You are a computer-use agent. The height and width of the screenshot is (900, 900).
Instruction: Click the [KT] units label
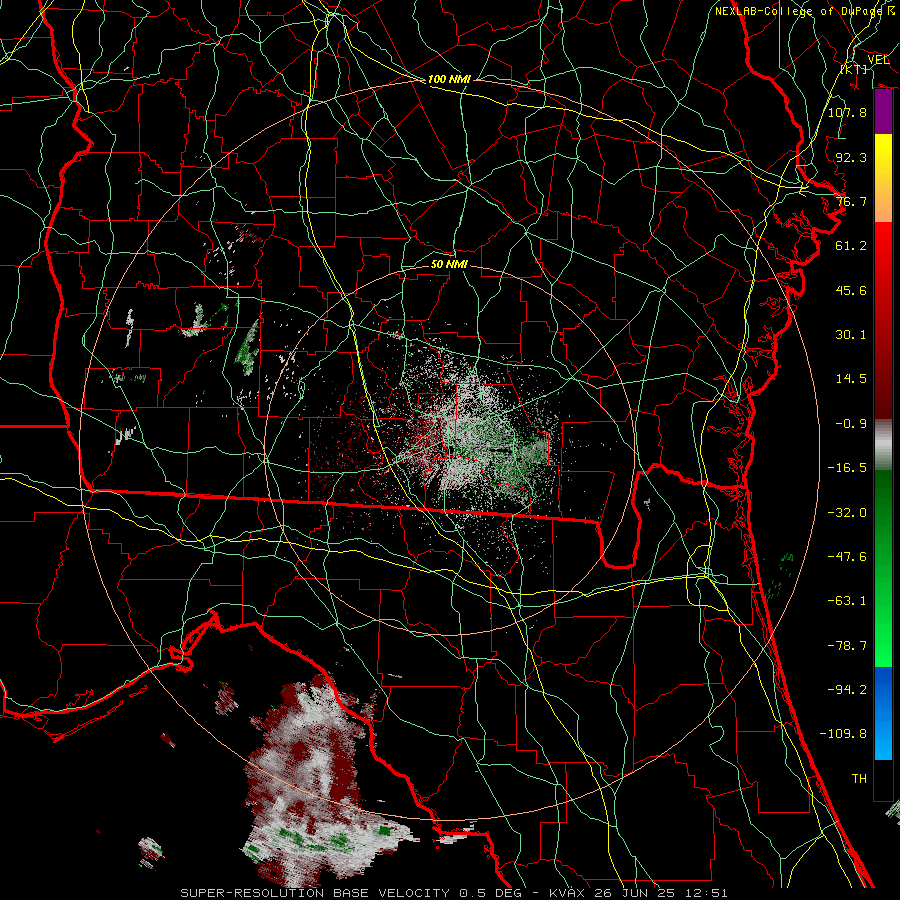(854, 69)
